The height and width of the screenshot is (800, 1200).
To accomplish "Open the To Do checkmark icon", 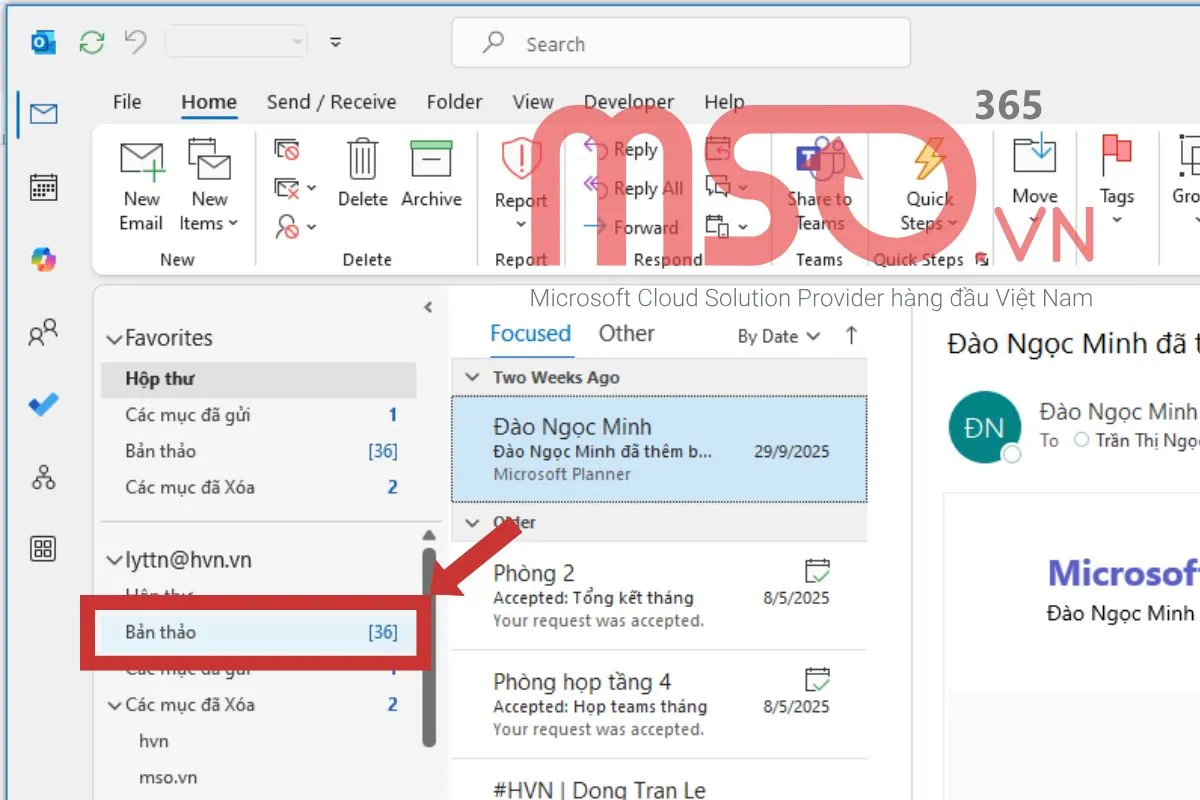I will coord(44,405).
